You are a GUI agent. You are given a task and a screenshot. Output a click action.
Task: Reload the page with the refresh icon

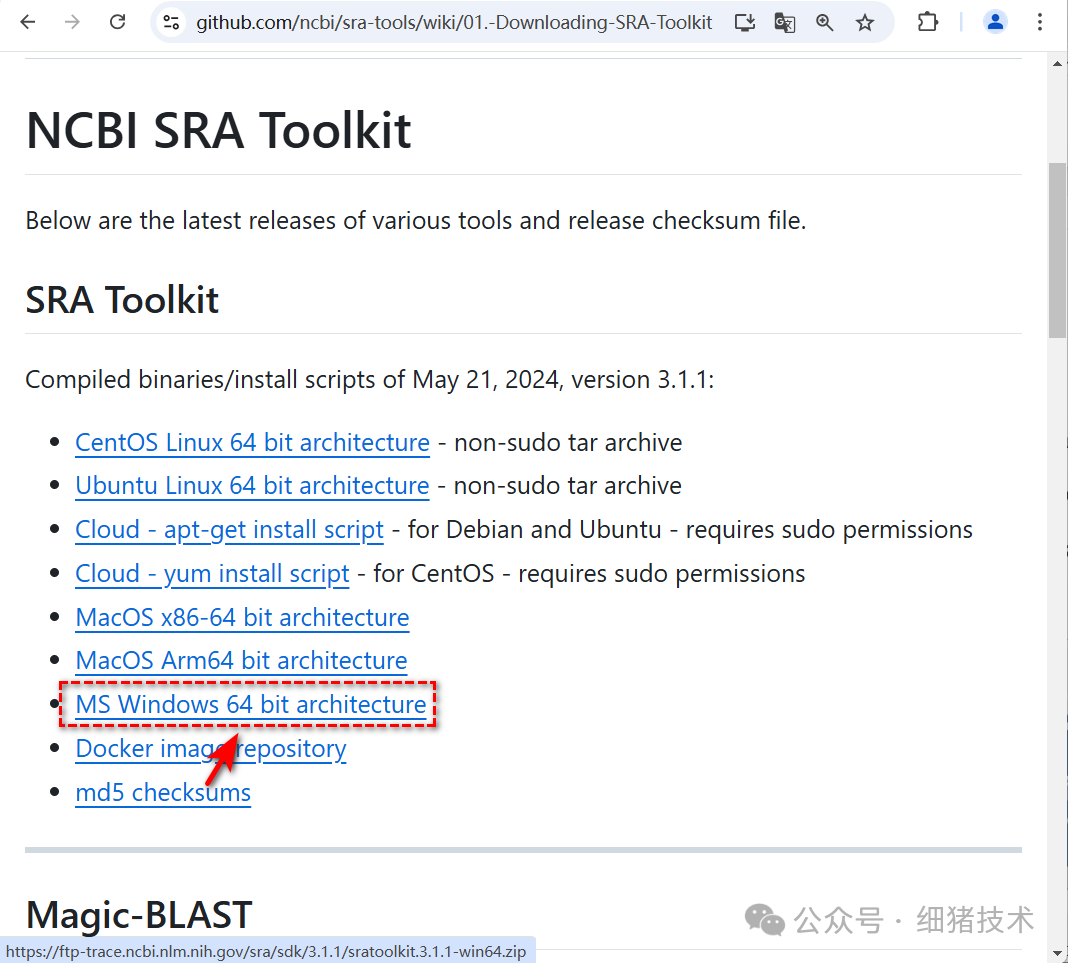(x=117, y=22)
